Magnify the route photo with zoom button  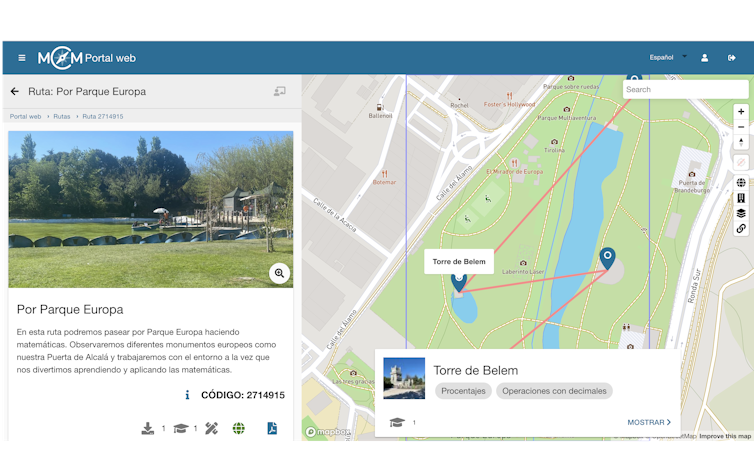pyautogui.click(x=279, y=273)
